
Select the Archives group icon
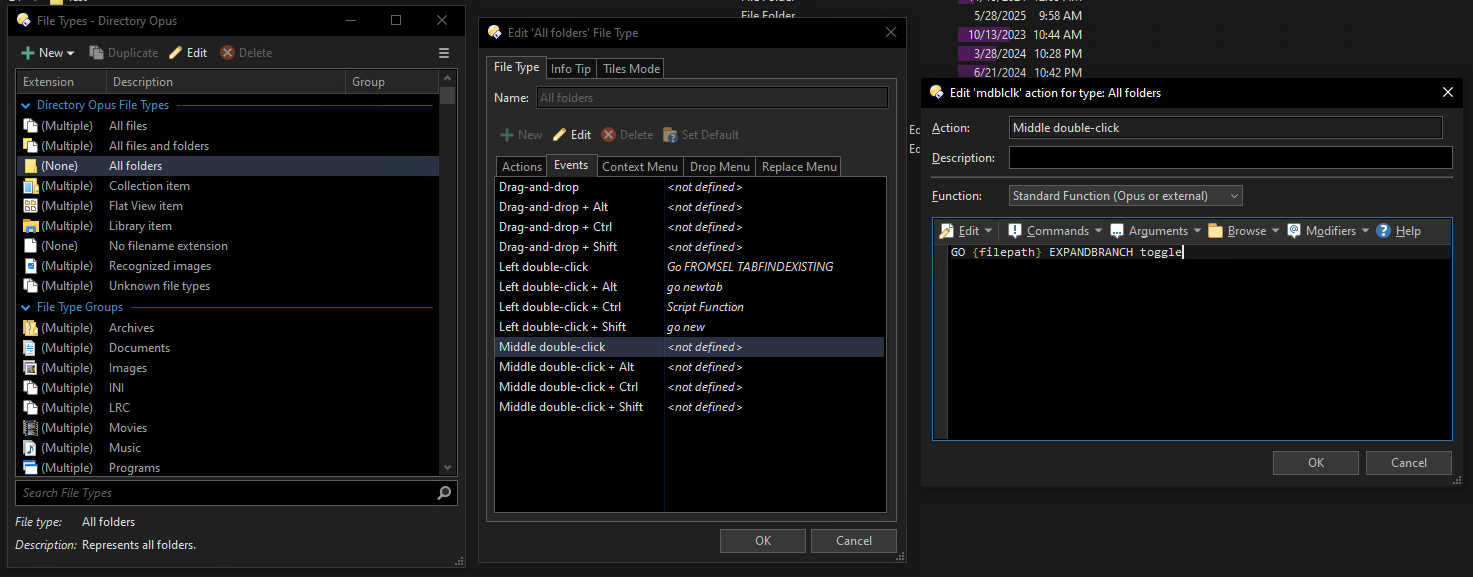(30, 328)
